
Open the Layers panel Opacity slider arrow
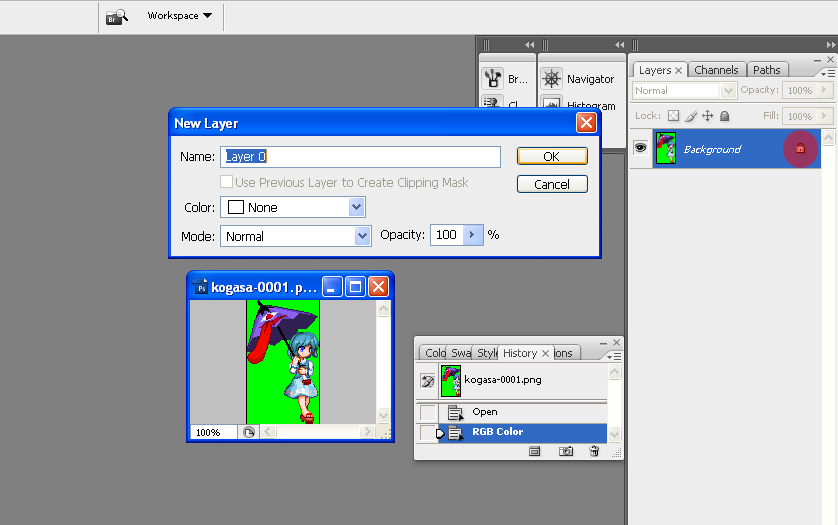click(x=825, y=90)
